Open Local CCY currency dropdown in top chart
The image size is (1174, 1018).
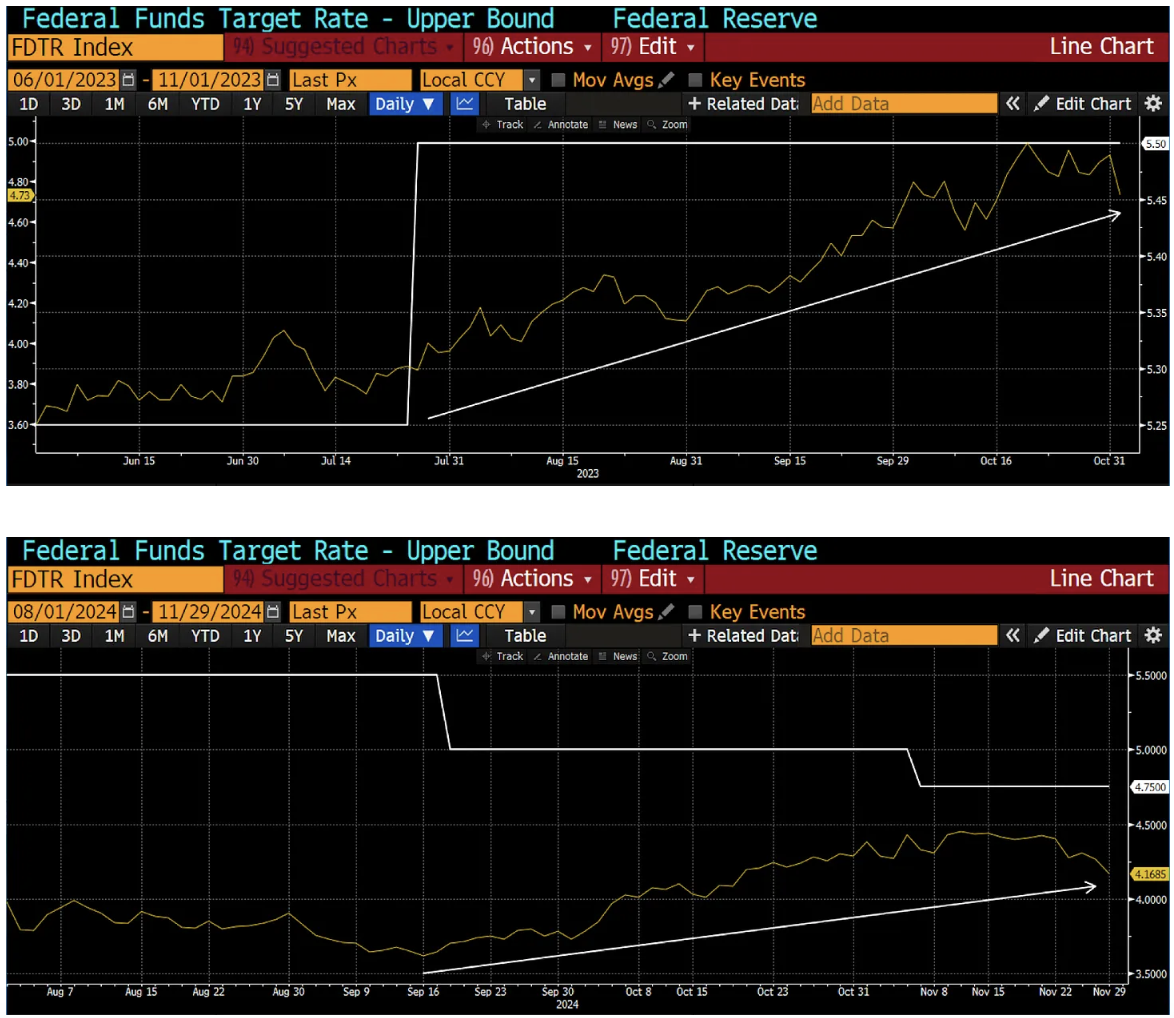point(532,80)
